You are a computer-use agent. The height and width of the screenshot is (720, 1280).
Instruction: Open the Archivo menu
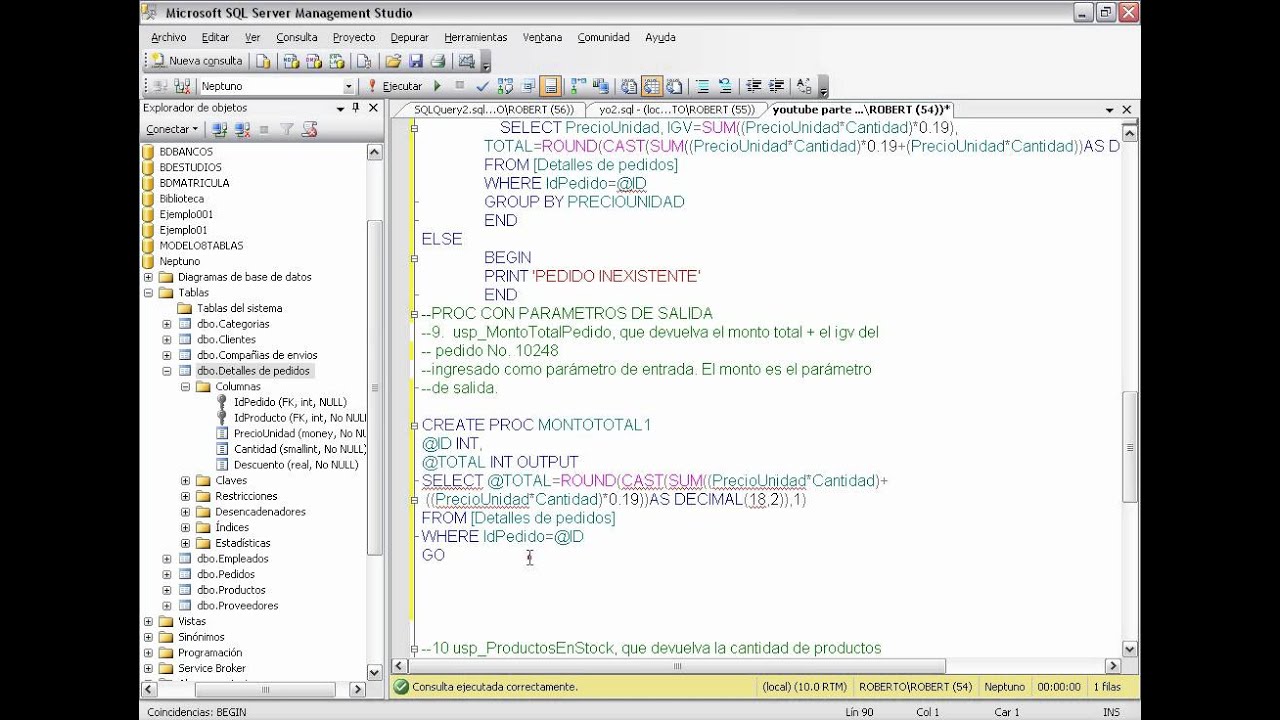pos(168,37)
